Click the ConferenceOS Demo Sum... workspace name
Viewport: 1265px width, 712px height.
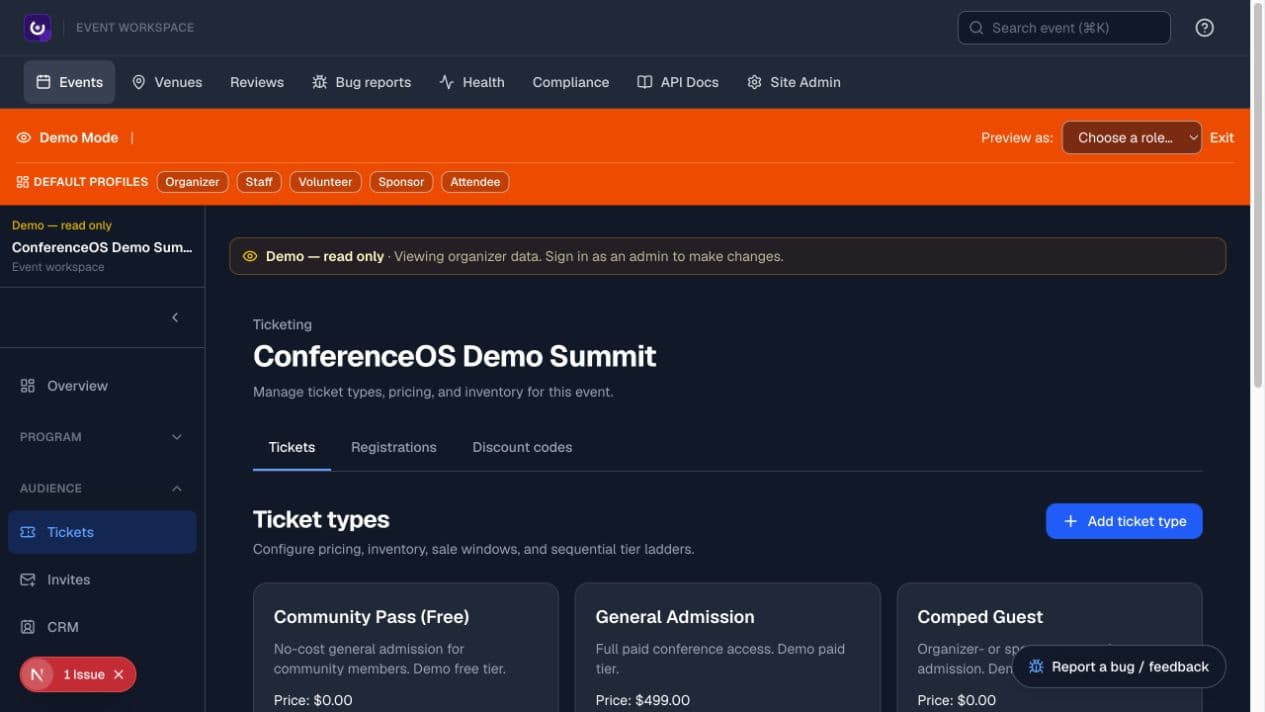(102, 247)
